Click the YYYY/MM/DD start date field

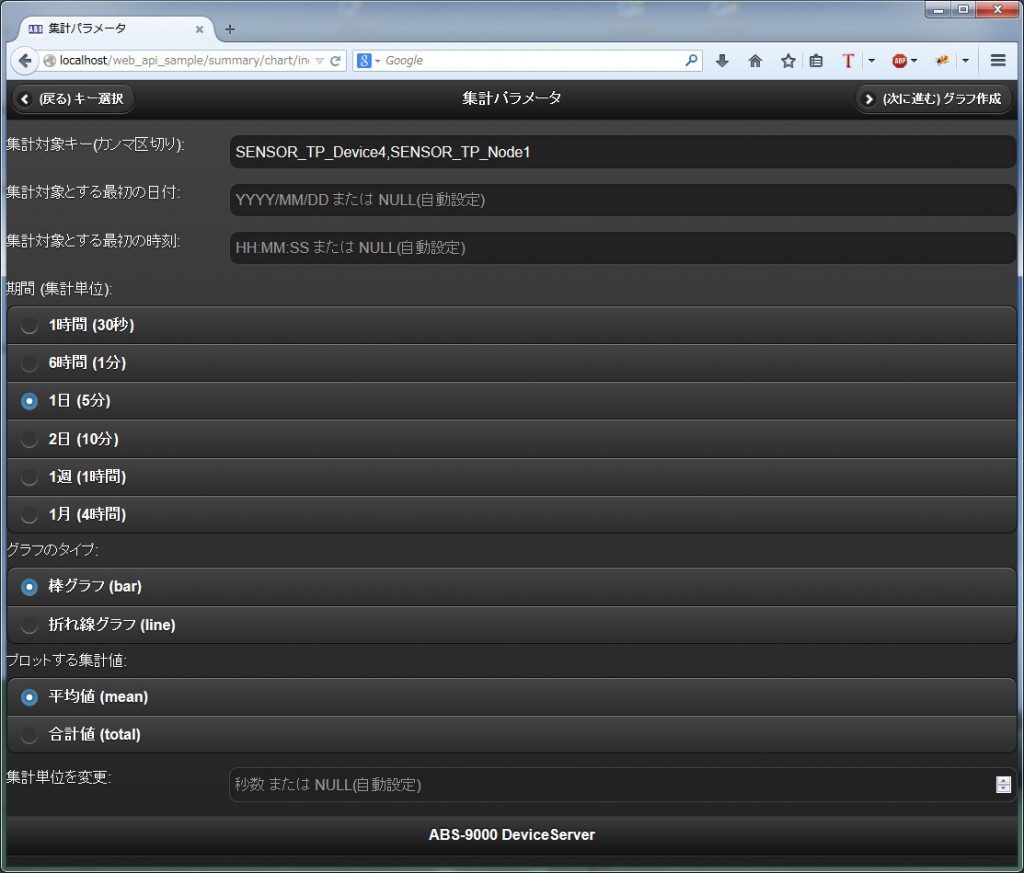[x=622, y=200]
